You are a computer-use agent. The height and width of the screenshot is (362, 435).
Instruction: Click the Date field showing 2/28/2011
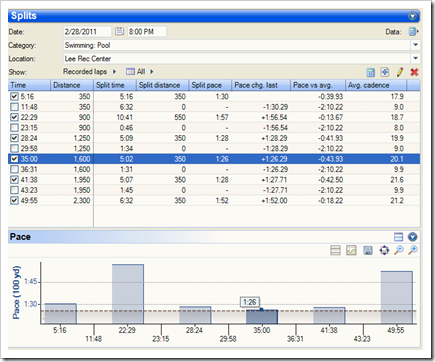(x=87, y=32)
